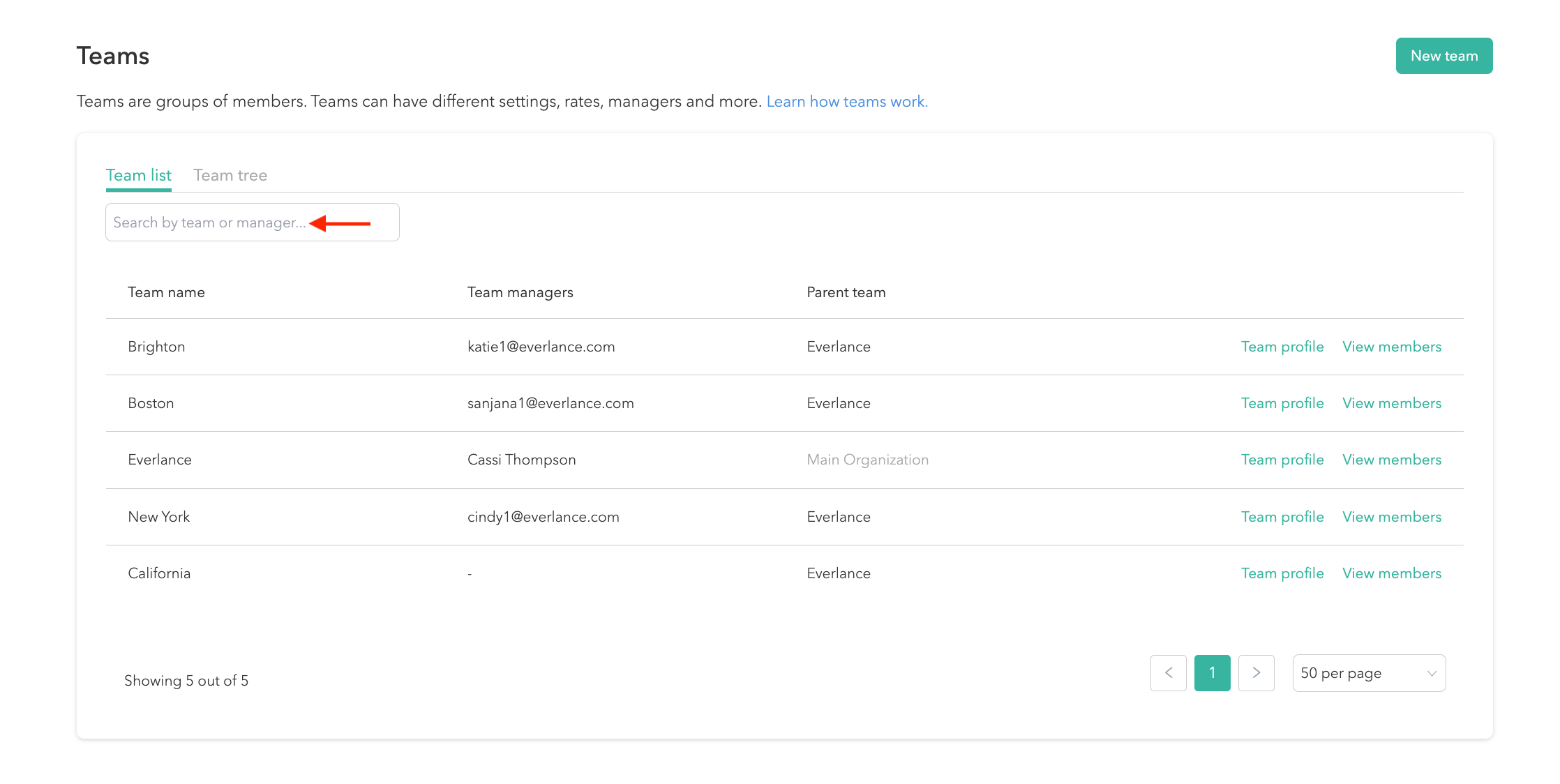The image size is (1560, 784).
Task: Go to page 1 in pagination
Action: pyautogui.click(x=1212, y=672)
